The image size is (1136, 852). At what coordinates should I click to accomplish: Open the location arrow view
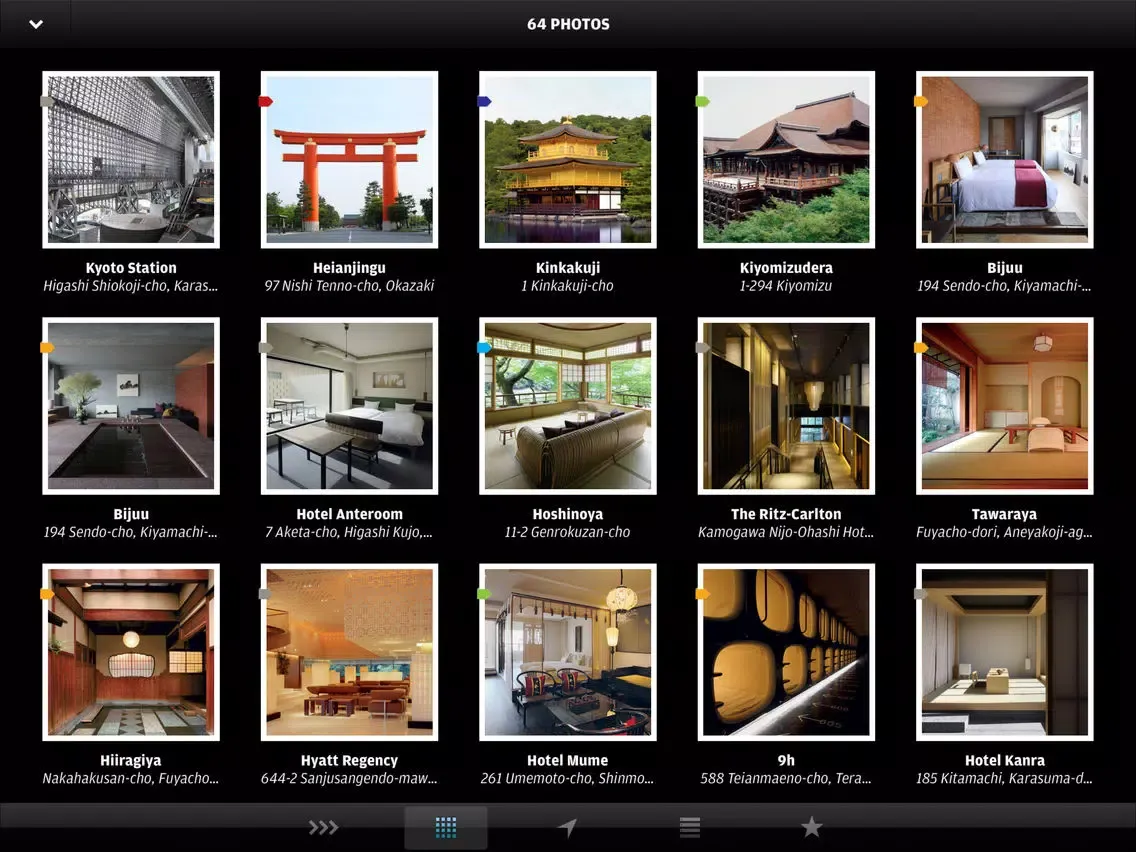(567, 827)
